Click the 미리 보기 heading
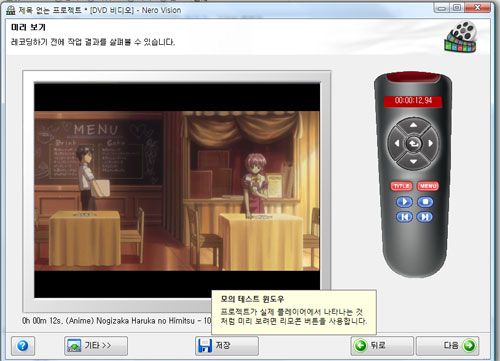The height and width of the screenshot is (361, 500). (x=28, y=27)
